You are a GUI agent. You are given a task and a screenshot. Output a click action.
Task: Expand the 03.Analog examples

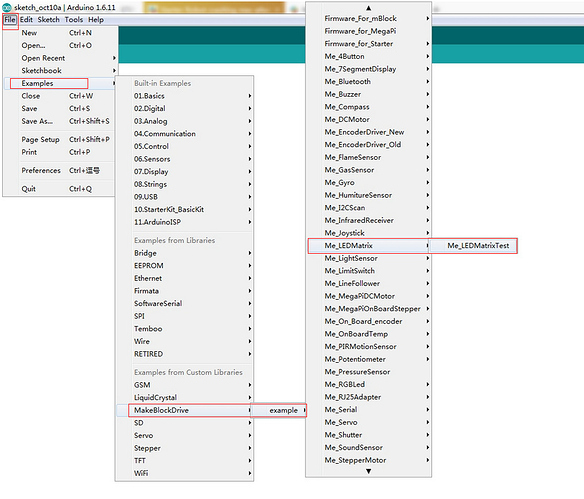(185, 121)
